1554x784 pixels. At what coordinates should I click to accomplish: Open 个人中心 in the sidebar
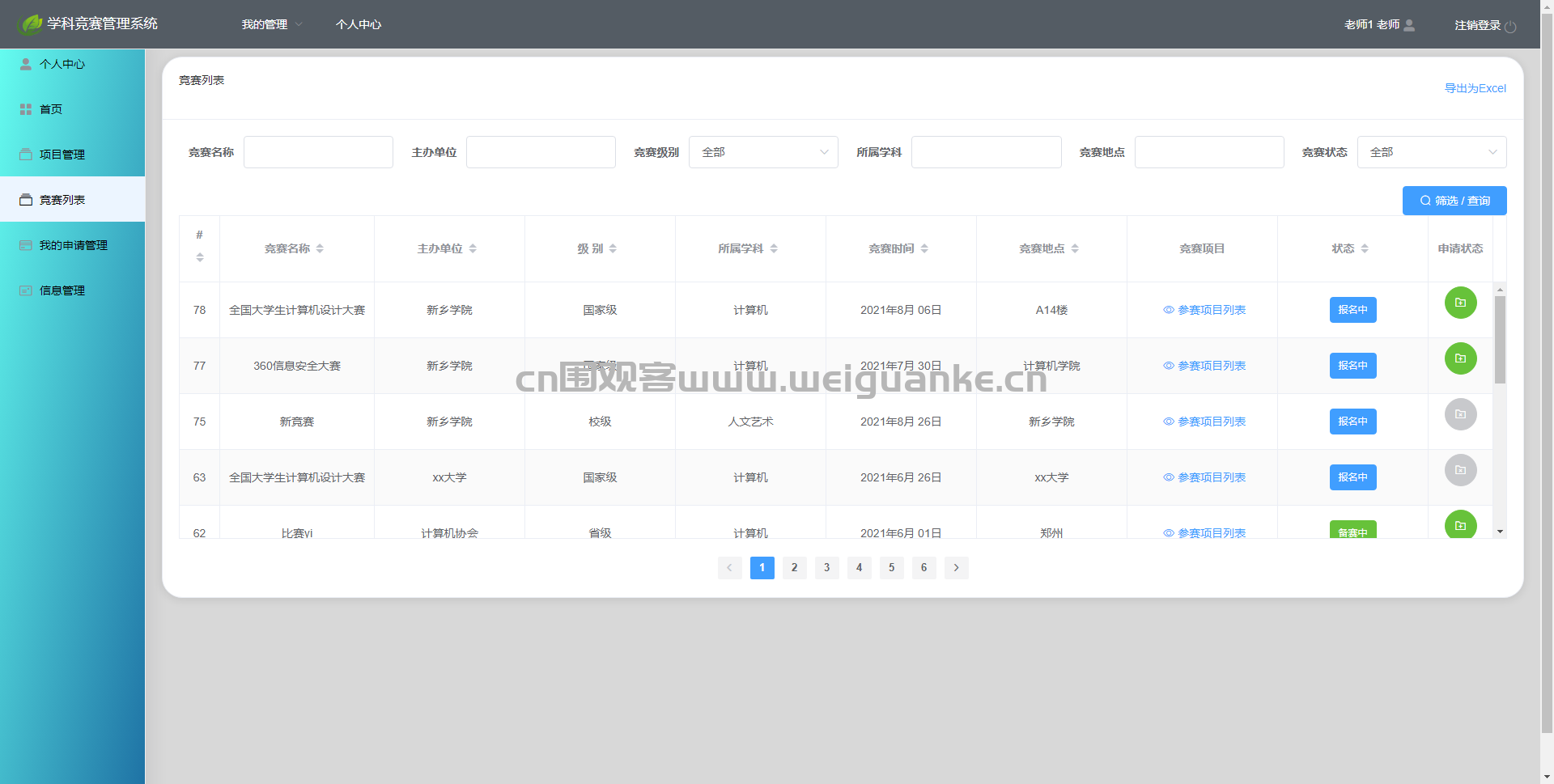point(72,64)
